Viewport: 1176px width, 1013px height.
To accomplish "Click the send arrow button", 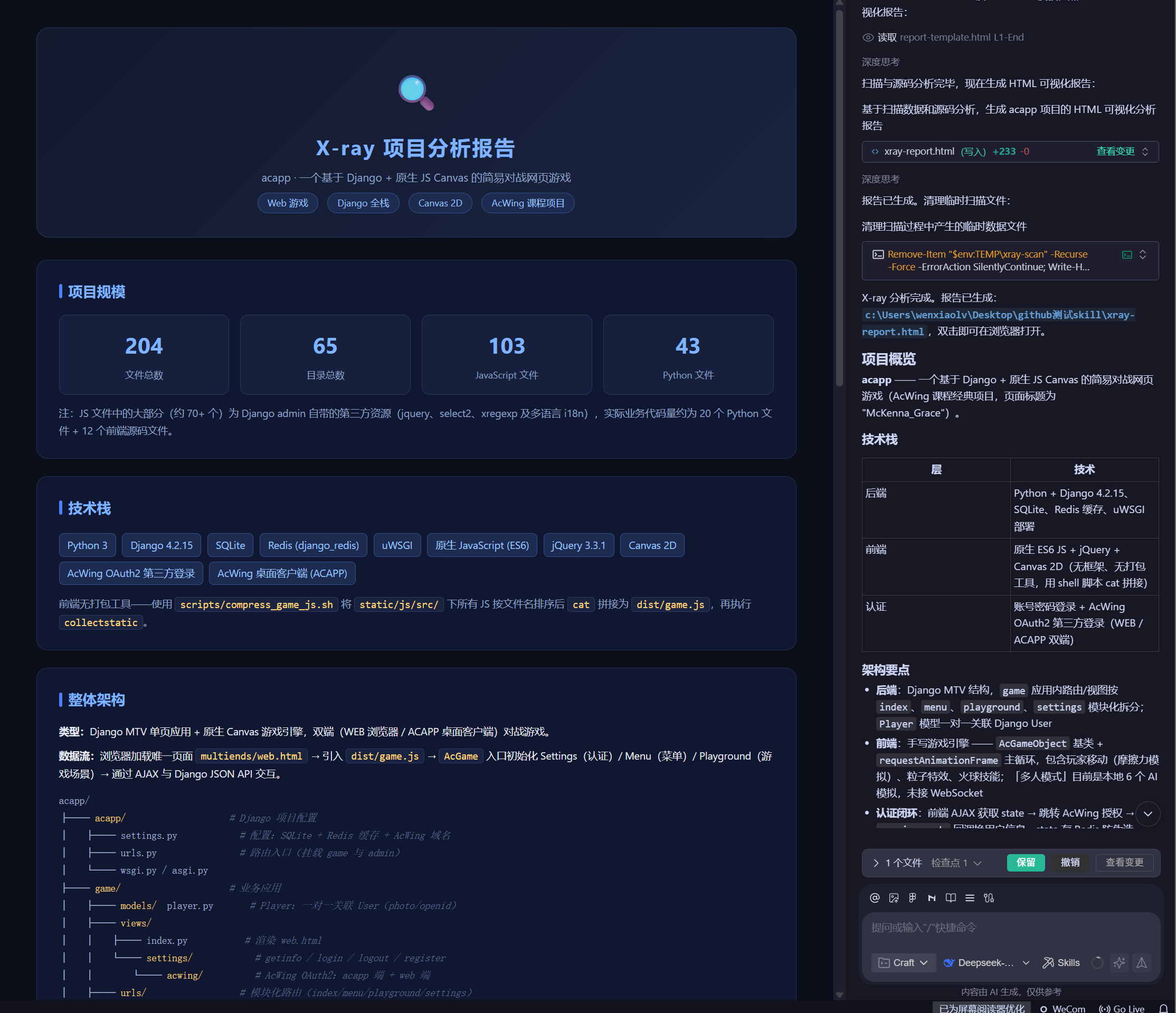I will click(1141, 962).
